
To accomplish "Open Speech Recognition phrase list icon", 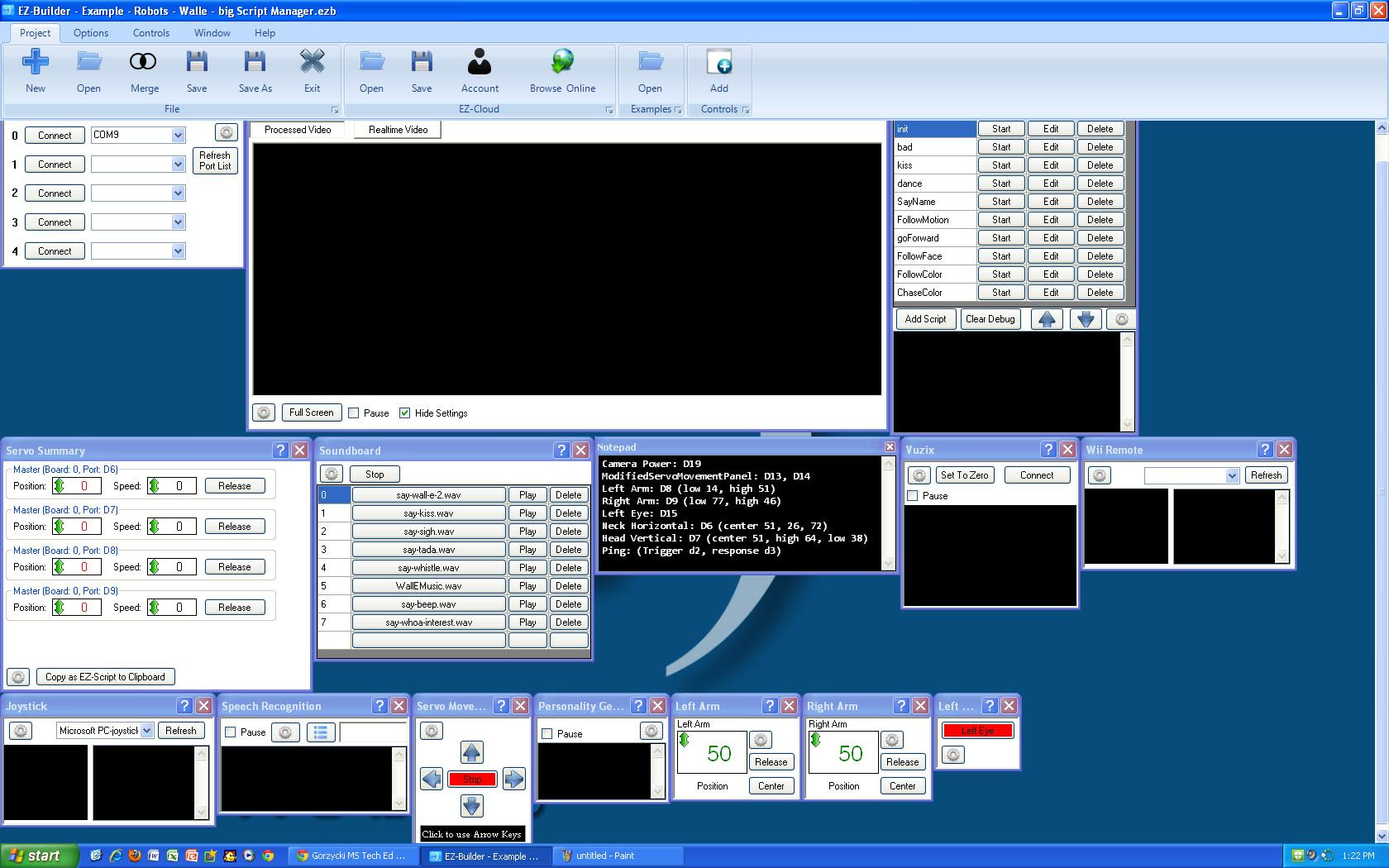I will [321, 732].
